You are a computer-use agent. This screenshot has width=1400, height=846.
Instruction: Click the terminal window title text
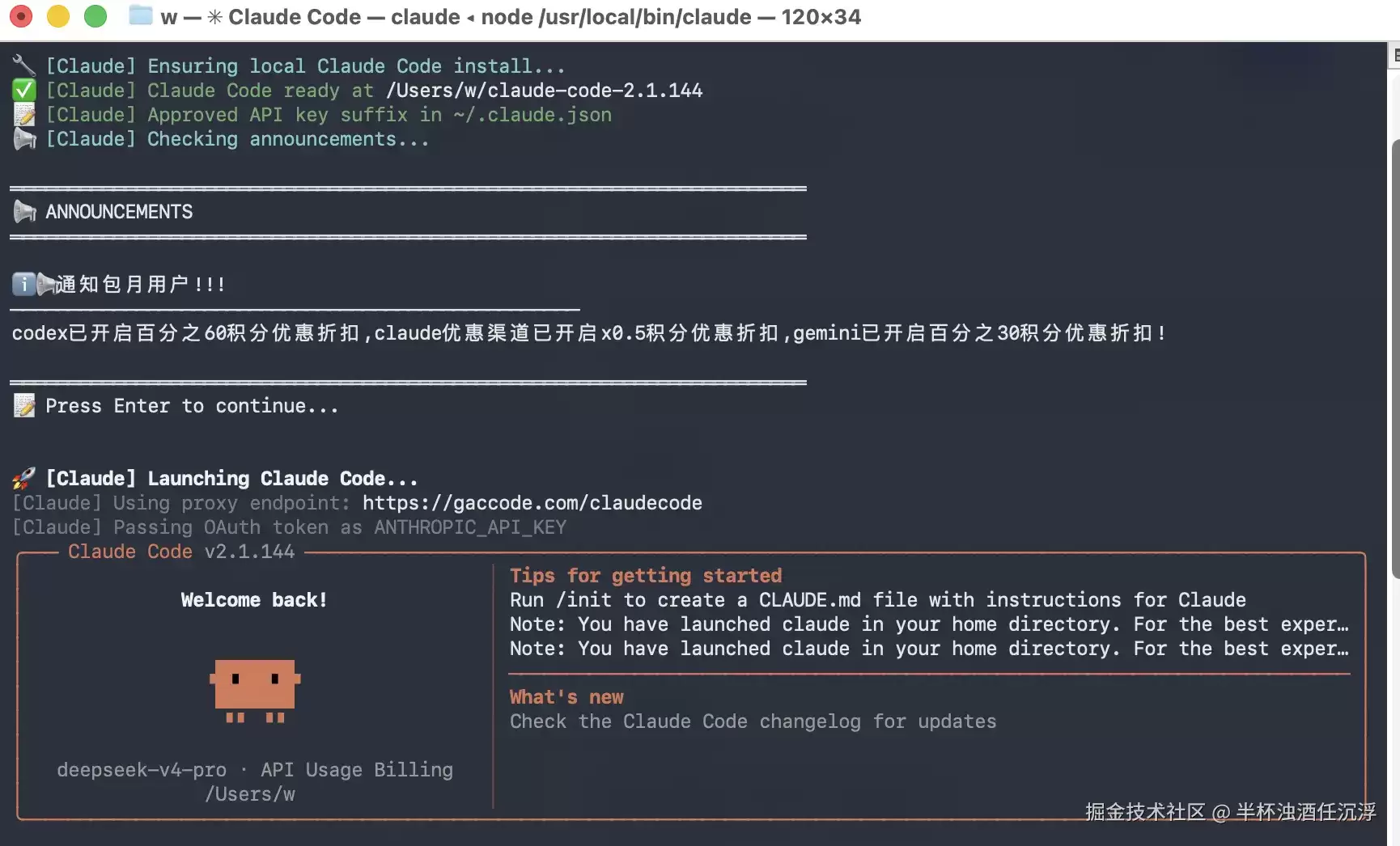pos(511,17)
